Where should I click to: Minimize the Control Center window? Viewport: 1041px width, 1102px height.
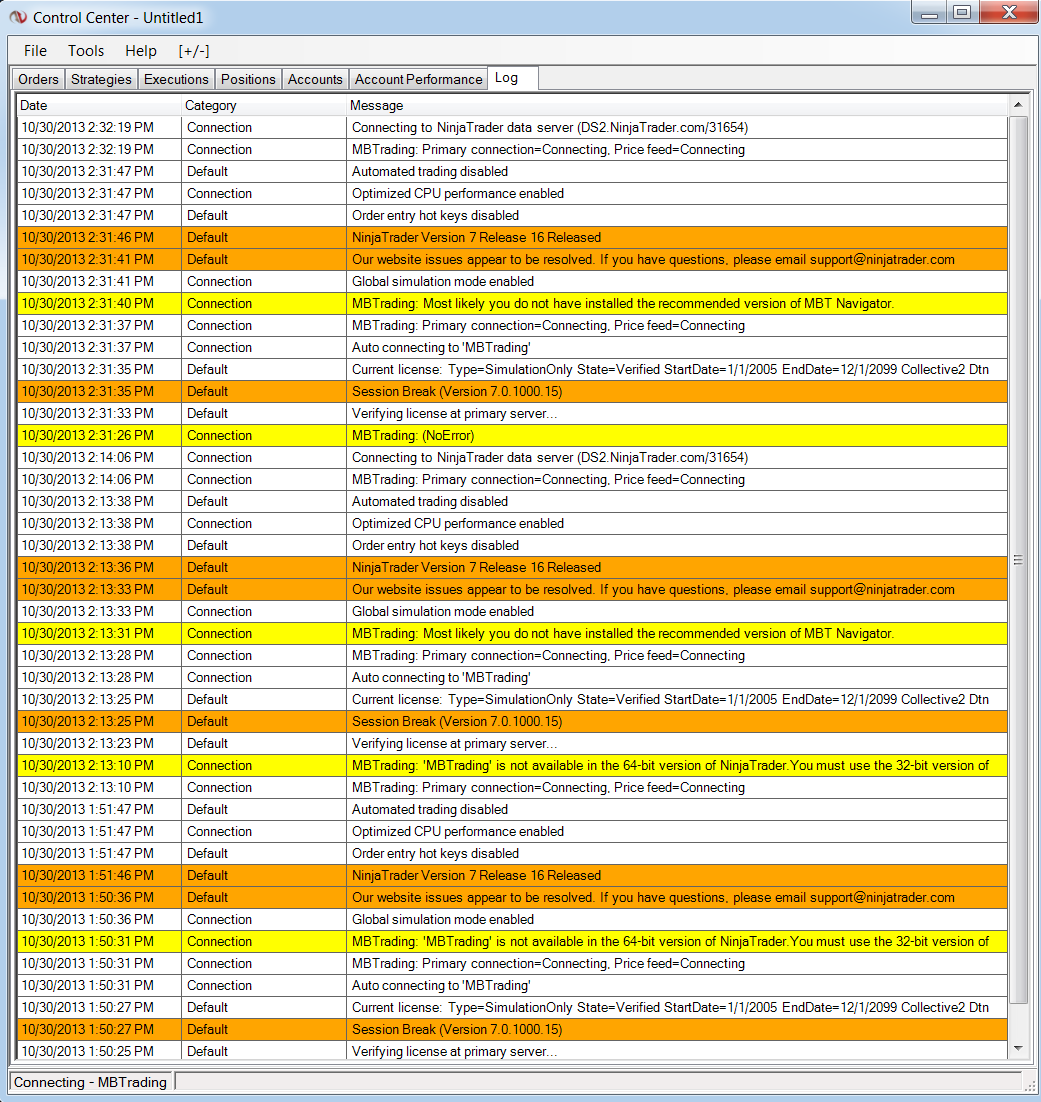(x=929, y=13)
